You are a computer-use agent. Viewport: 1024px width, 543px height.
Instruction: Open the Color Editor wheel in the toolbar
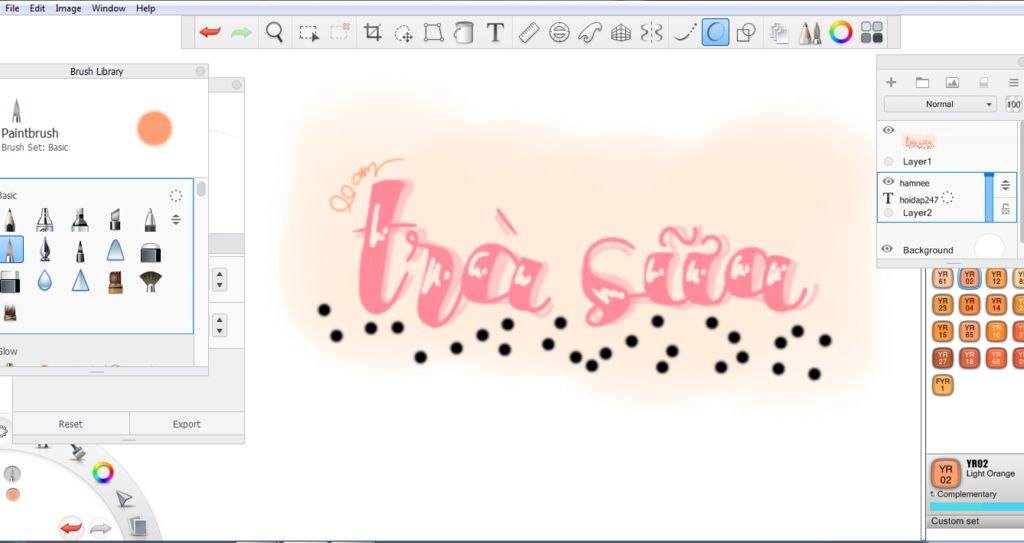(x=841, y=32)
